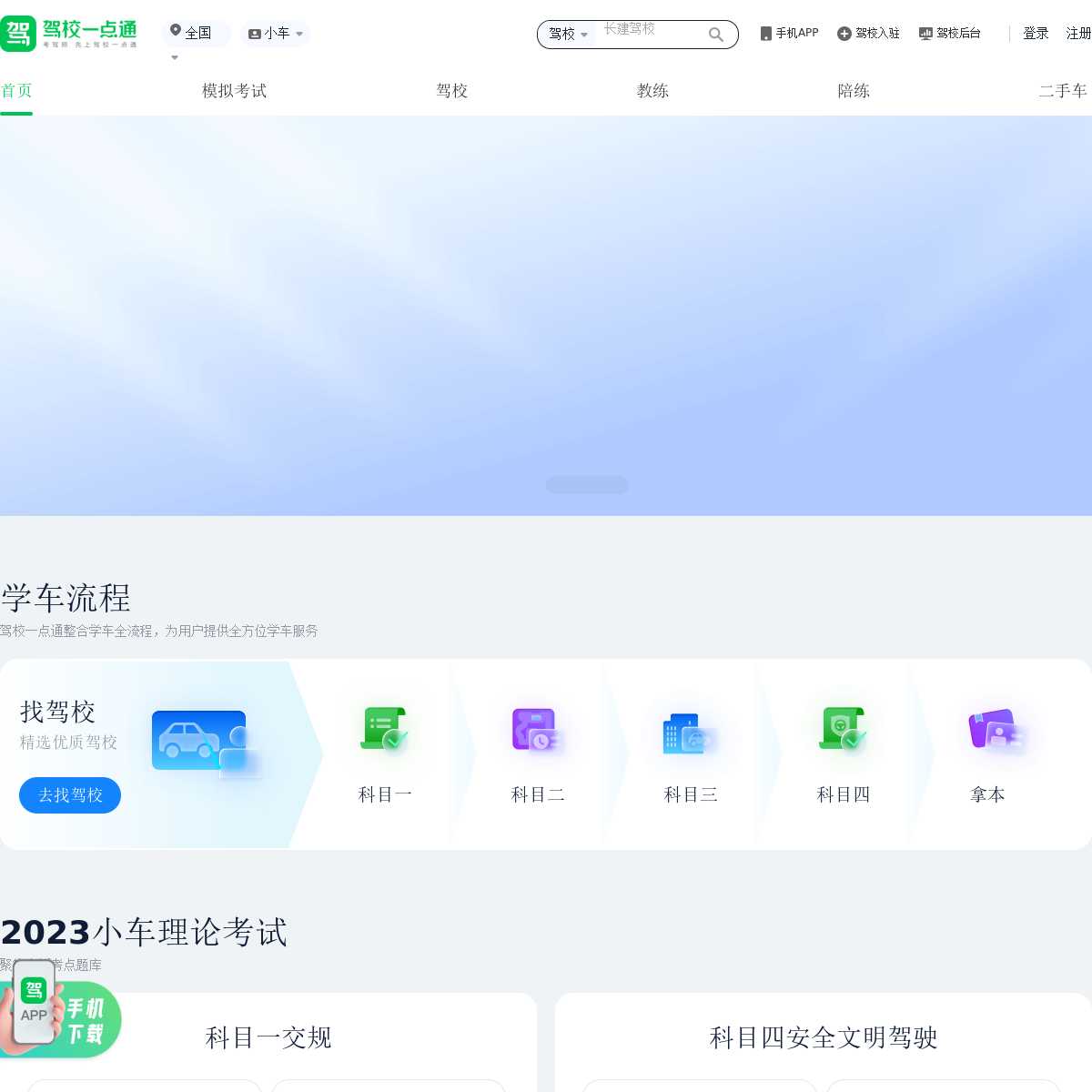The height and width of the screenshot is (1092, 1092).
Task: Click the location pin icon beside 全国
Action: (176, 30)
